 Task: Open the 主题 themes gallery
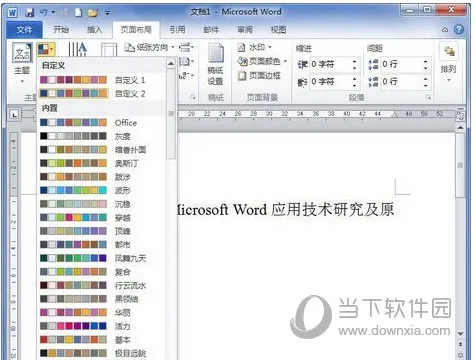22,62
